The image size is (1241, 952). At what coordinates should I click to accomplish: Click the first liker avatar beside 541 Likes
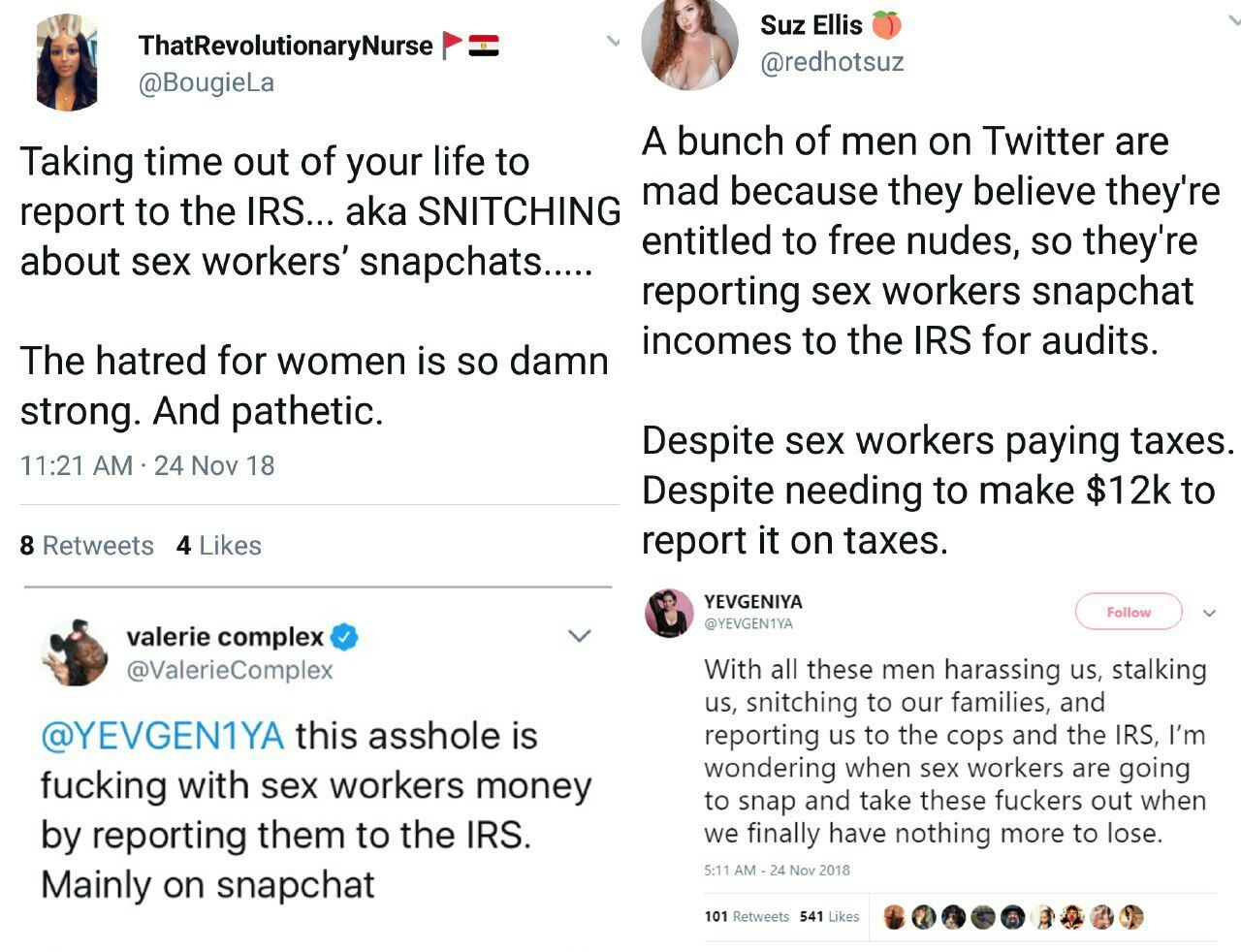point(895,916)
